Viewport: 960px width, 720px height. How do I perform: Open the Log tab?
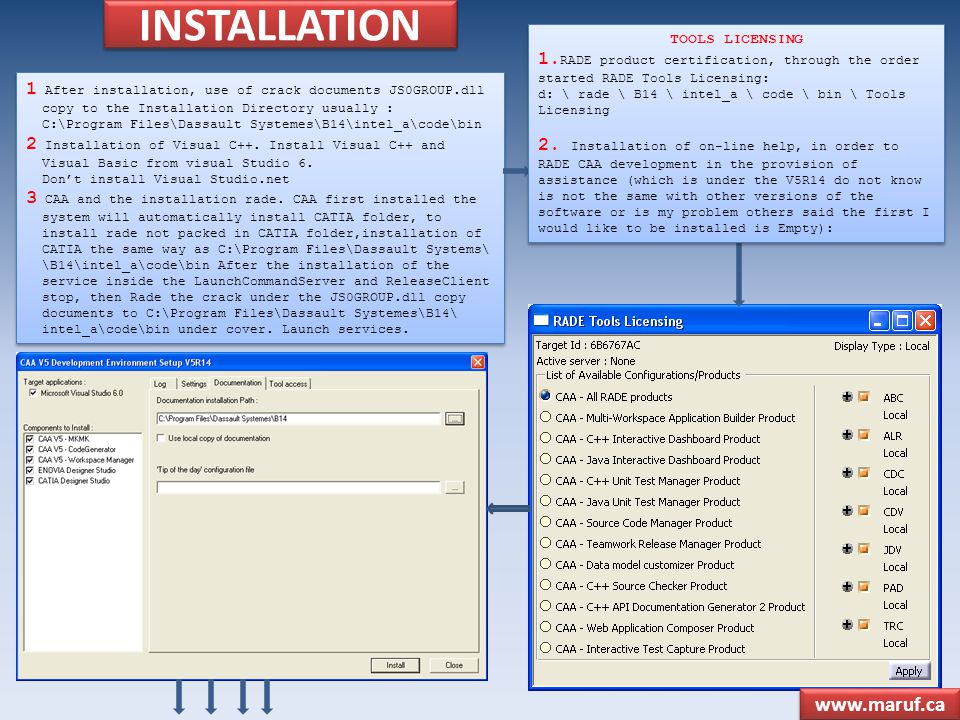tap(160, 384)
